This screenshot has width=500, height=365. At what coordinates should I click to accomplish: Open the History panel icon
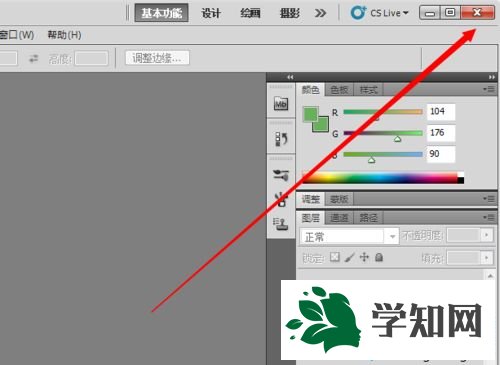coord(281,139)
